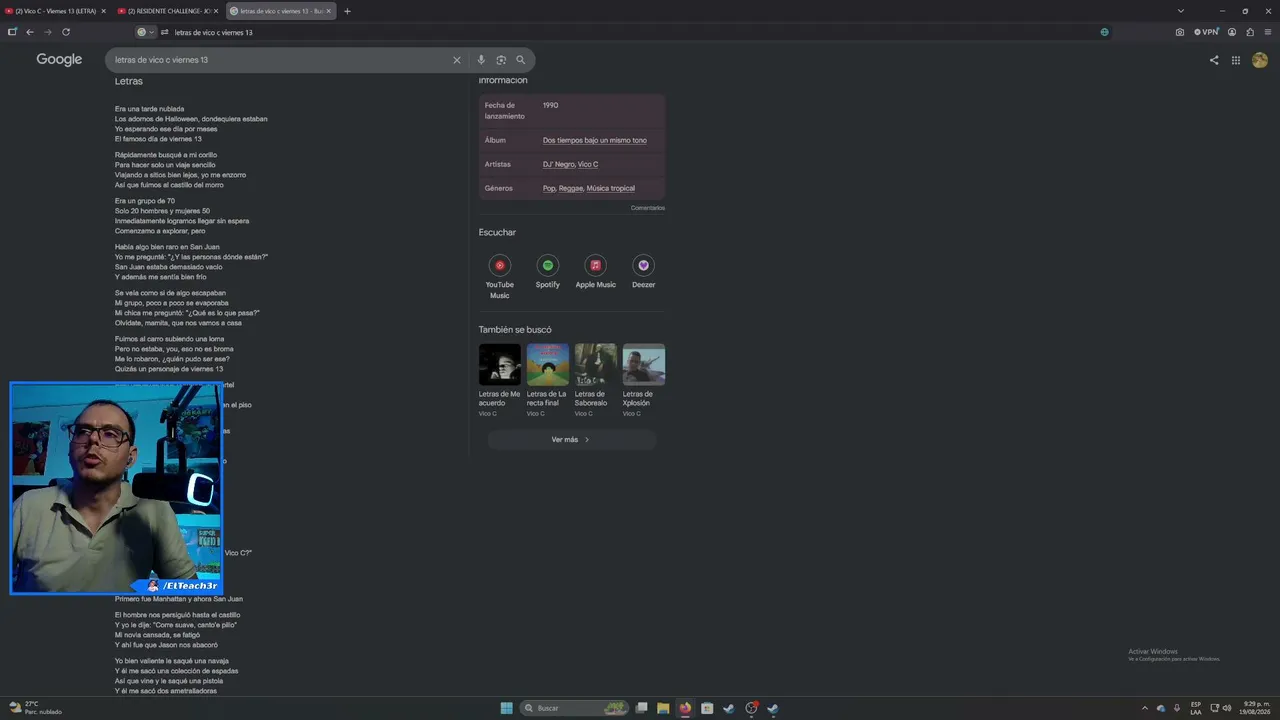Click the Letras section heading
This screenshot has width=1280, height=720.
point(129,81)
